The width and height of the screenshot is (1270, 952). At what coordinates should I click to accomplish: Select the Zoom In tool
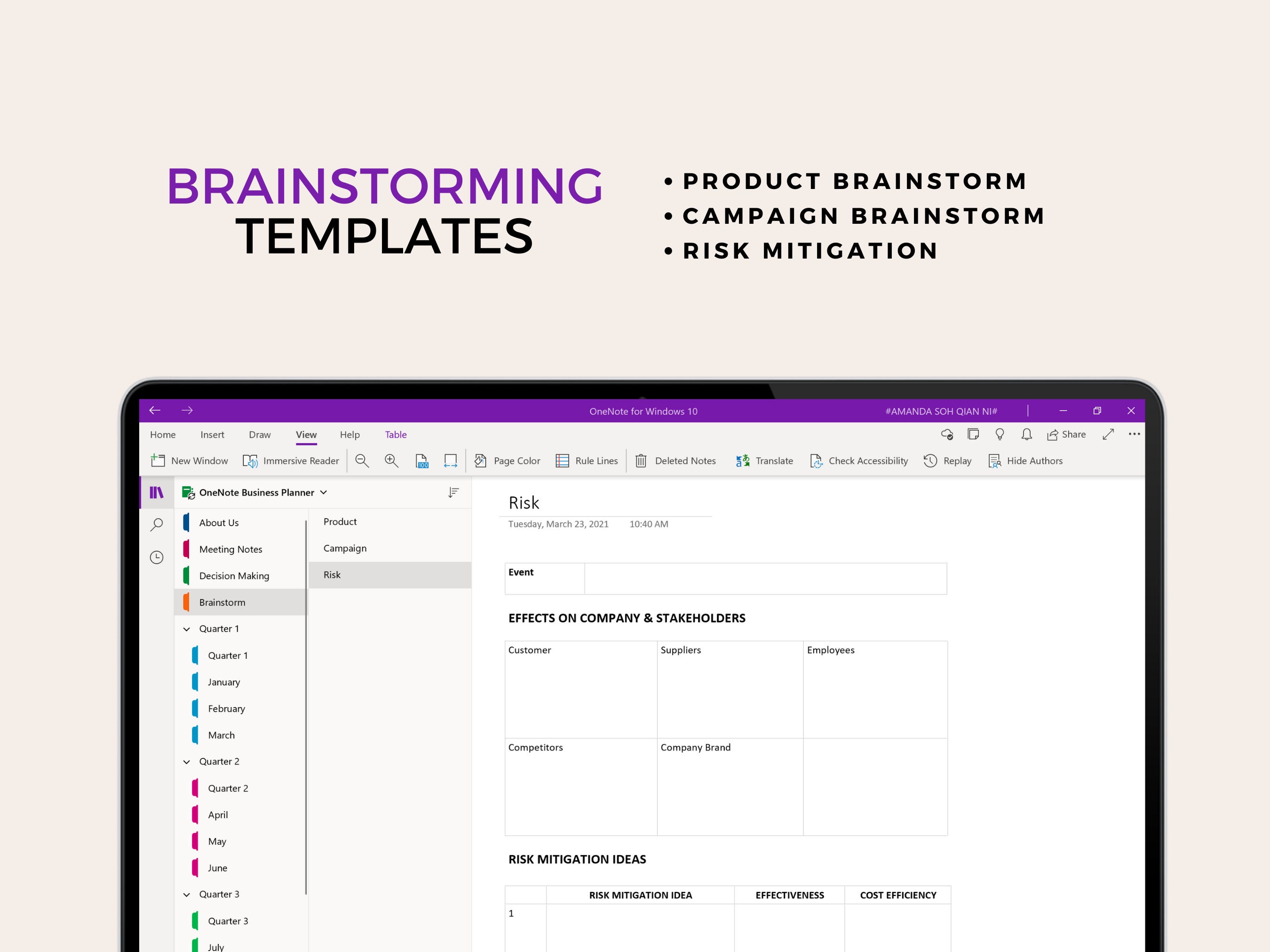pos(391,461)
